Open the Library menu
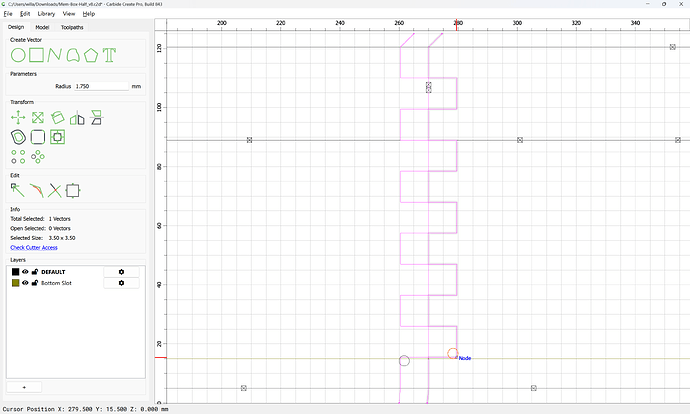The width and height of the screenshot is (690, 414). coord(46,14)
